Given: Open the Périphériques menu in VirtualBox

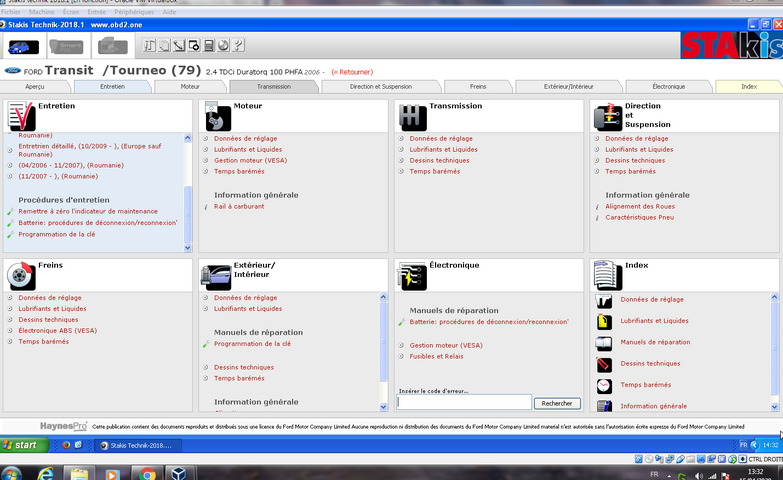Looking at the screenshot, I should click(x=134, y=12).
